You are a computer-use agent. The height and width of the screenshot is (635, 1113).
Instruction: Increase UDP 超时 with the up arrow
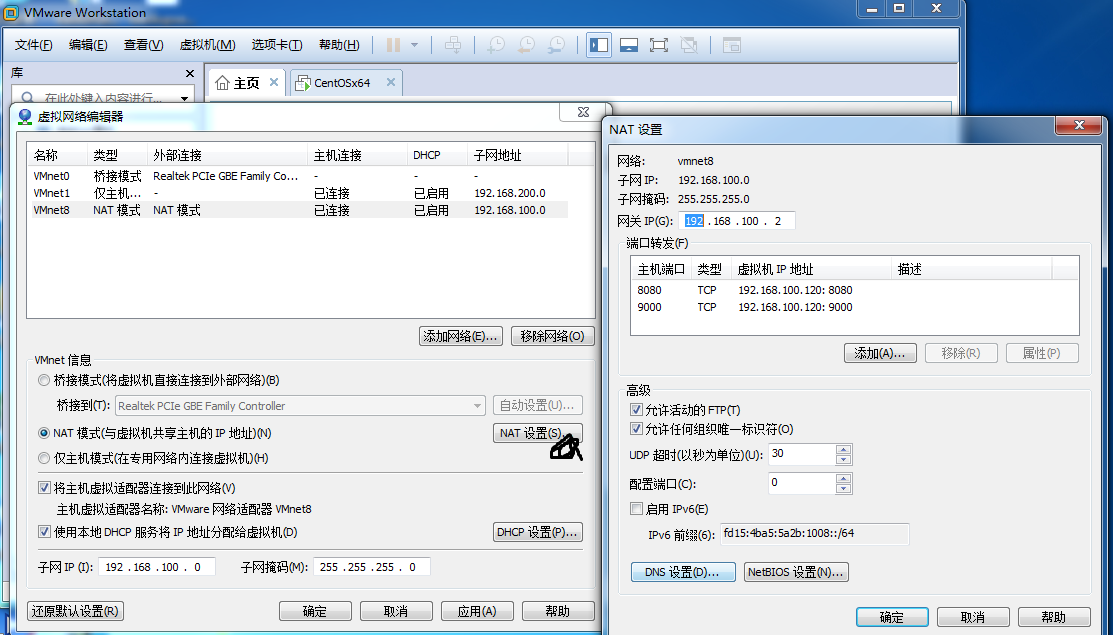pos(843,449)
